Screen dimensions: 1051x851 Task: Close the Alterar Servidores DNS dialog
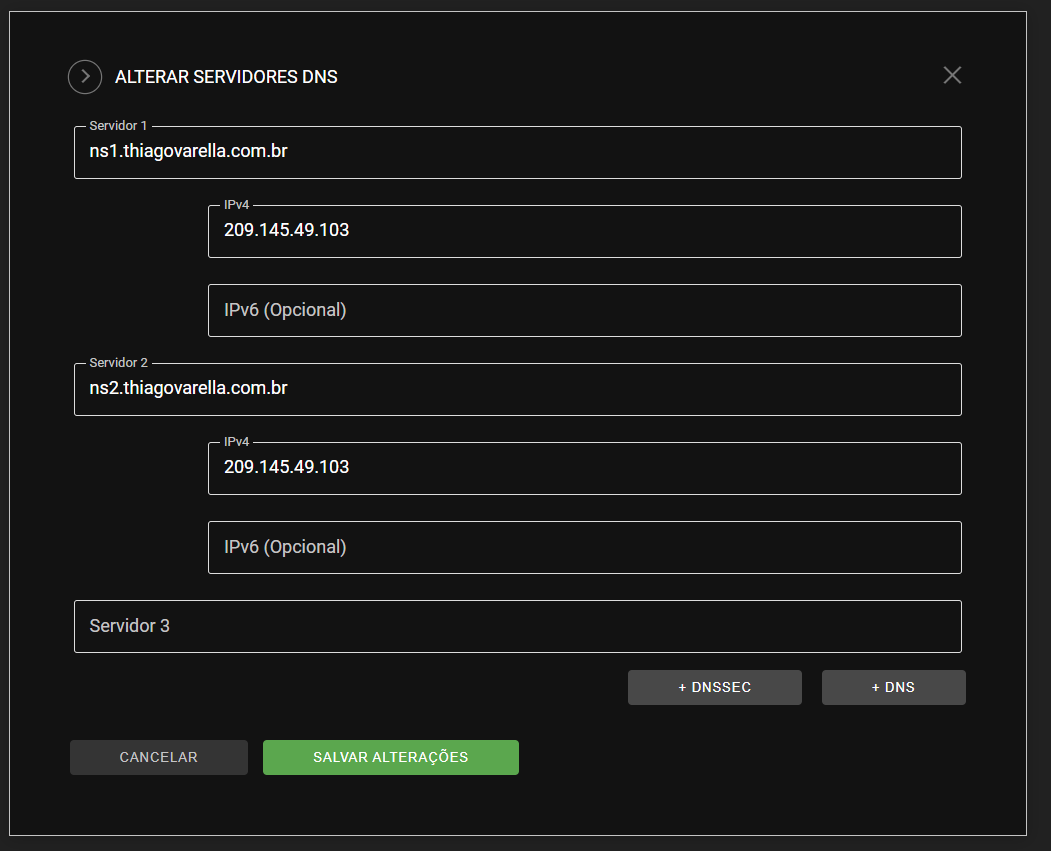[952, 75]
